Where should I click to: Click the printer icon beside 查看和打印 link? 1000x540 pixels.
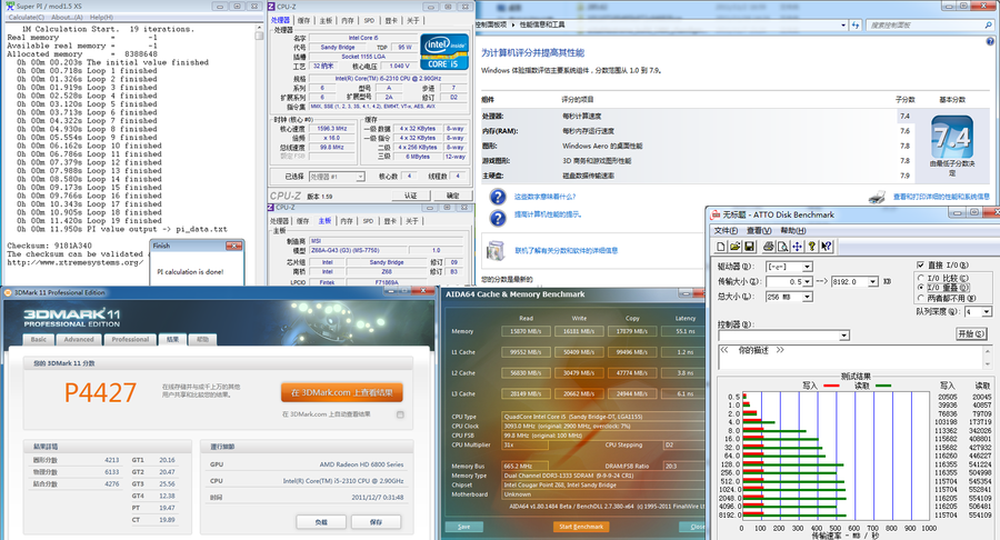click(877, 197)
